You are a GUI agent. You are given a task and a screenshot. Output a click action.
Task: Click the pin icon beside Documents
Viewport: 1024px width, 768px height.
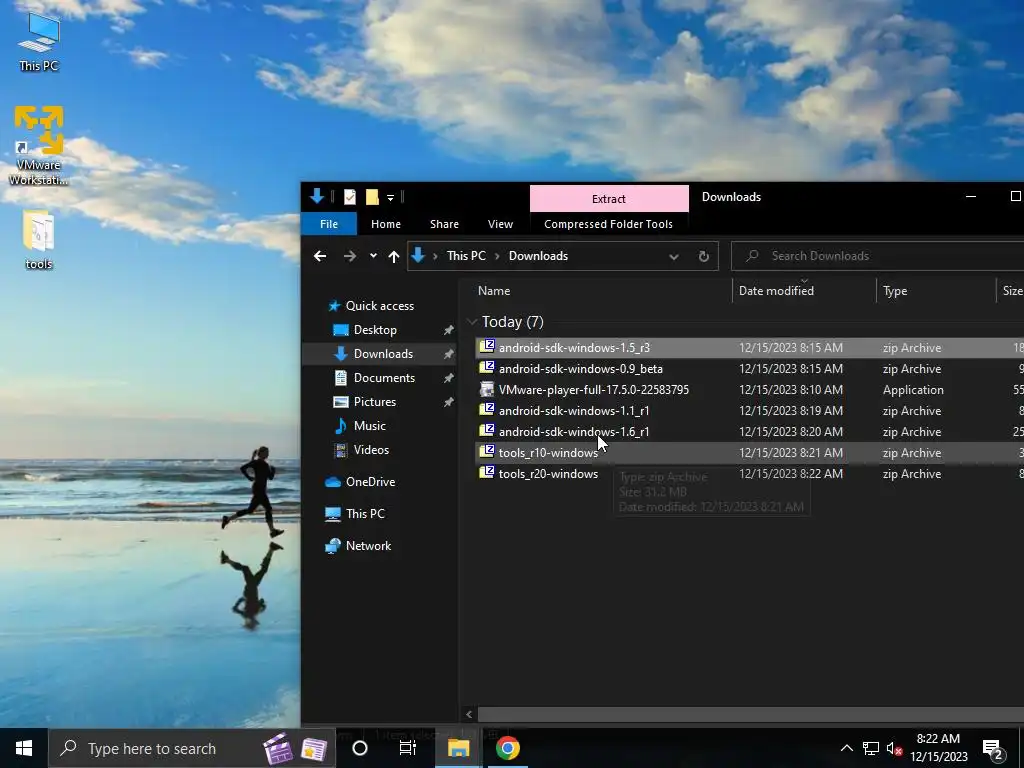click(449, 378)
